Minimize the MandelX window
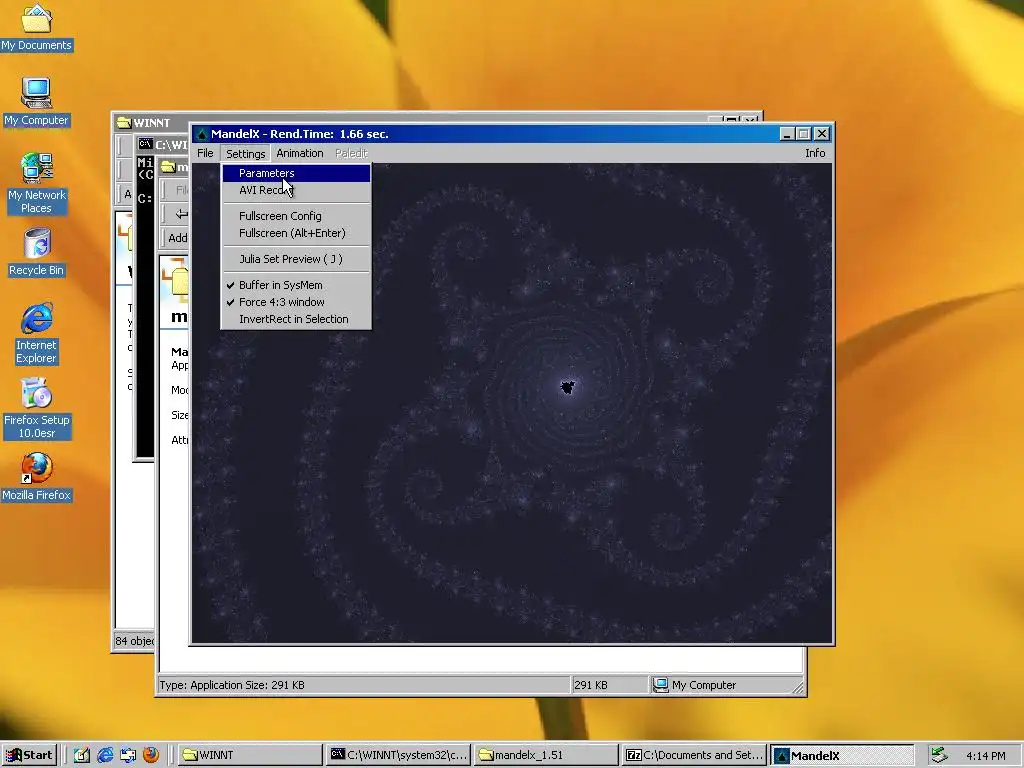Image resolution: width=1024 pixels, height=768 pixels. pos(787,134)
